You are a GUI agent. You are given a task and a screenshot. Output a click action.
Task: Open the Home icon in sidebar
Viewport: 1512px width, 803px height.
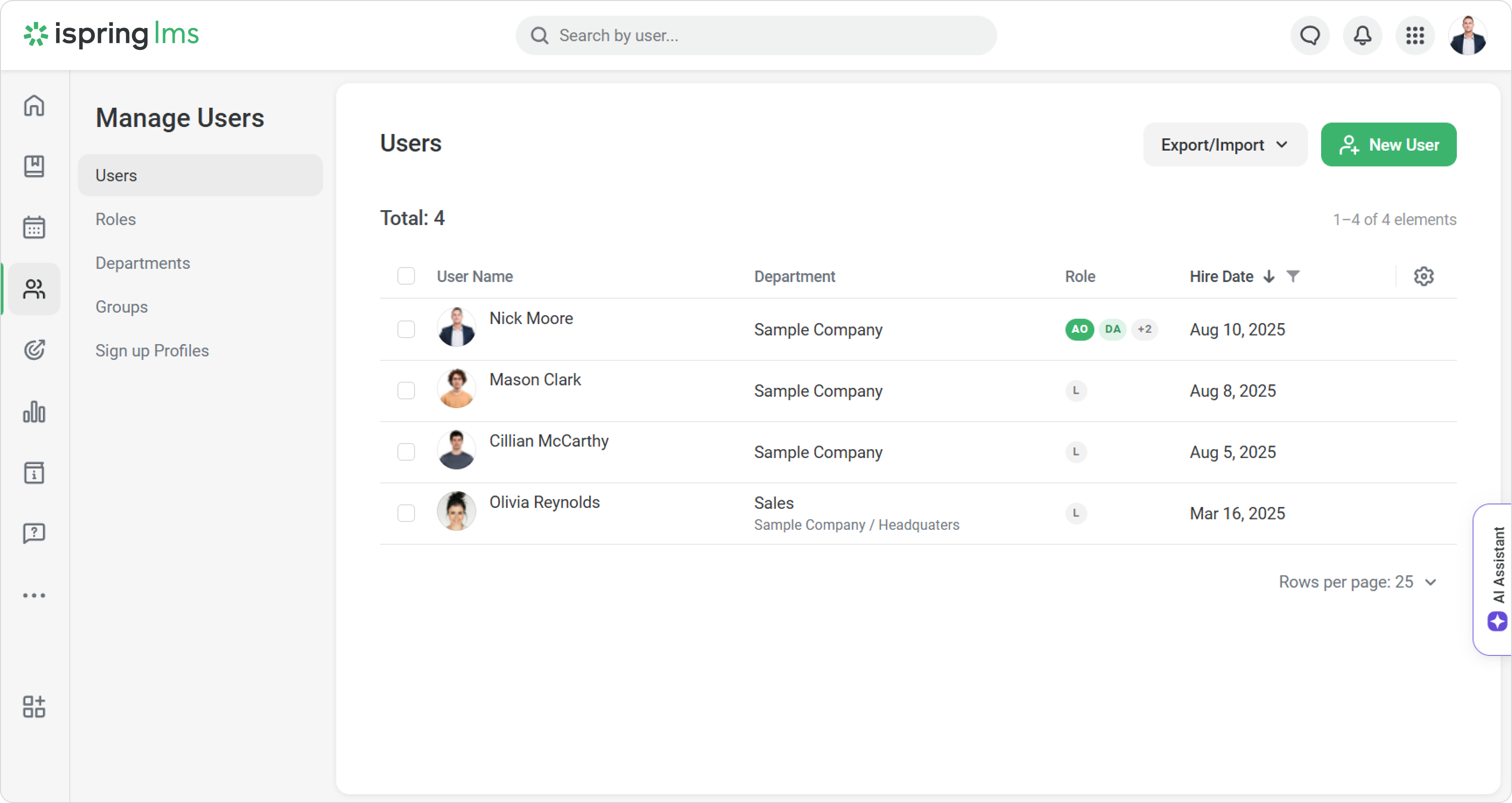[34, 106]
